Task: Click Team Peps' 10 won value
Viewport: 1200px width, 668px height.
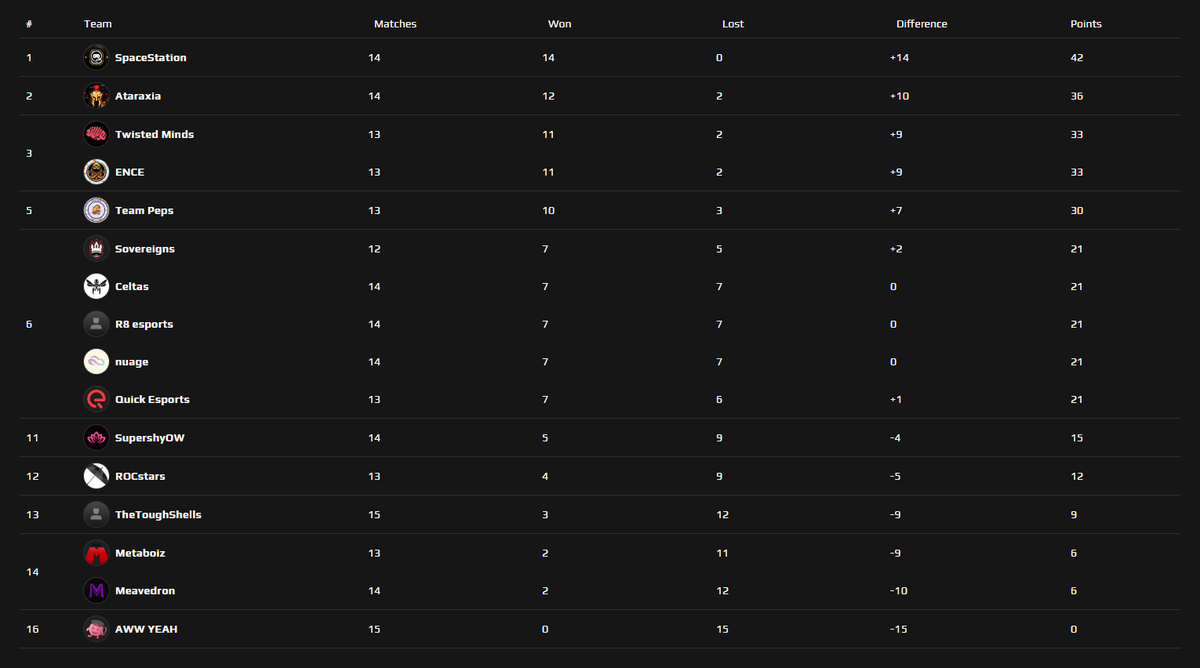Action: pos(548,210)
